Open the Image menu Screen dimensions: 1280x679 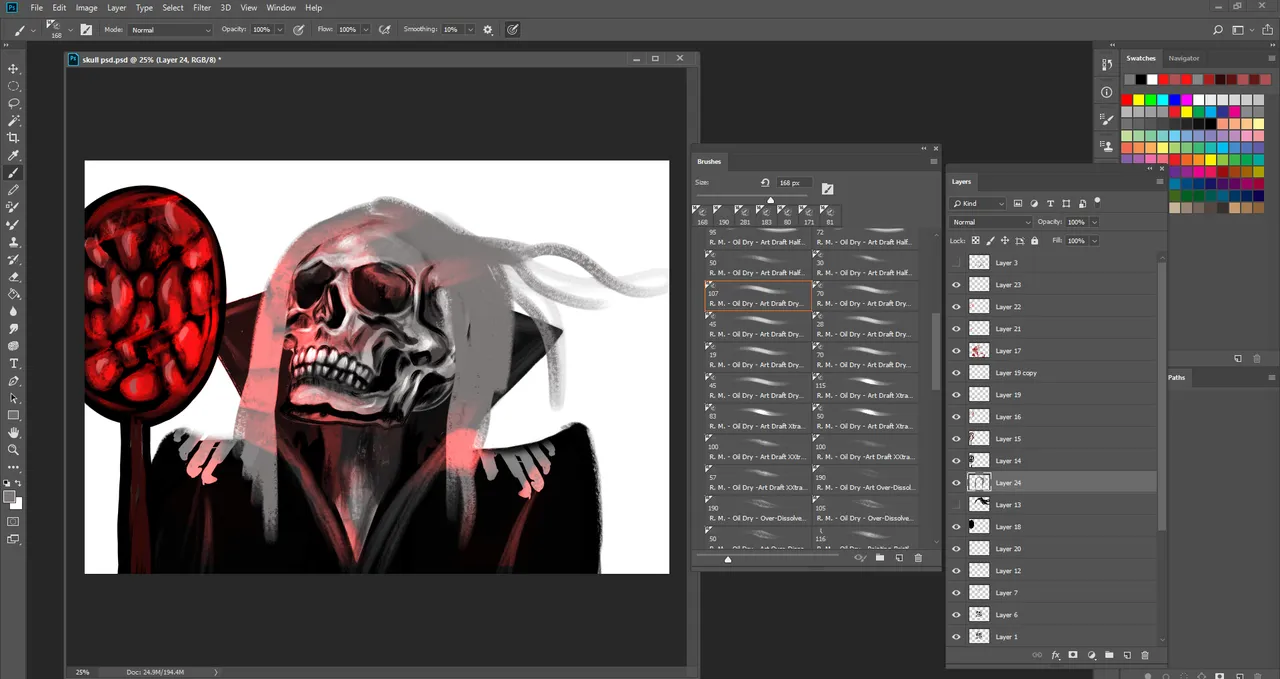(x=87, y=7)
